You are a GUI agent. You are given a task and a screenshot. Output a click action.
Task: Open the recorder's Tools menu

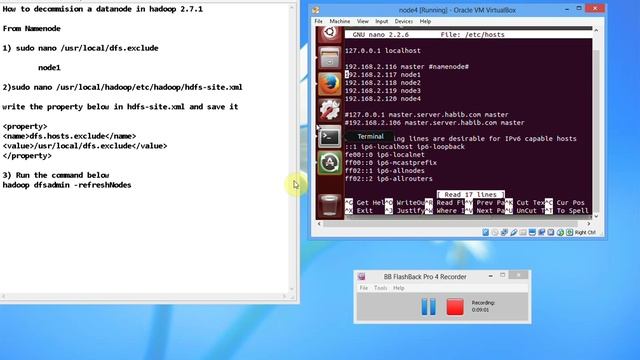click(380, 288)
